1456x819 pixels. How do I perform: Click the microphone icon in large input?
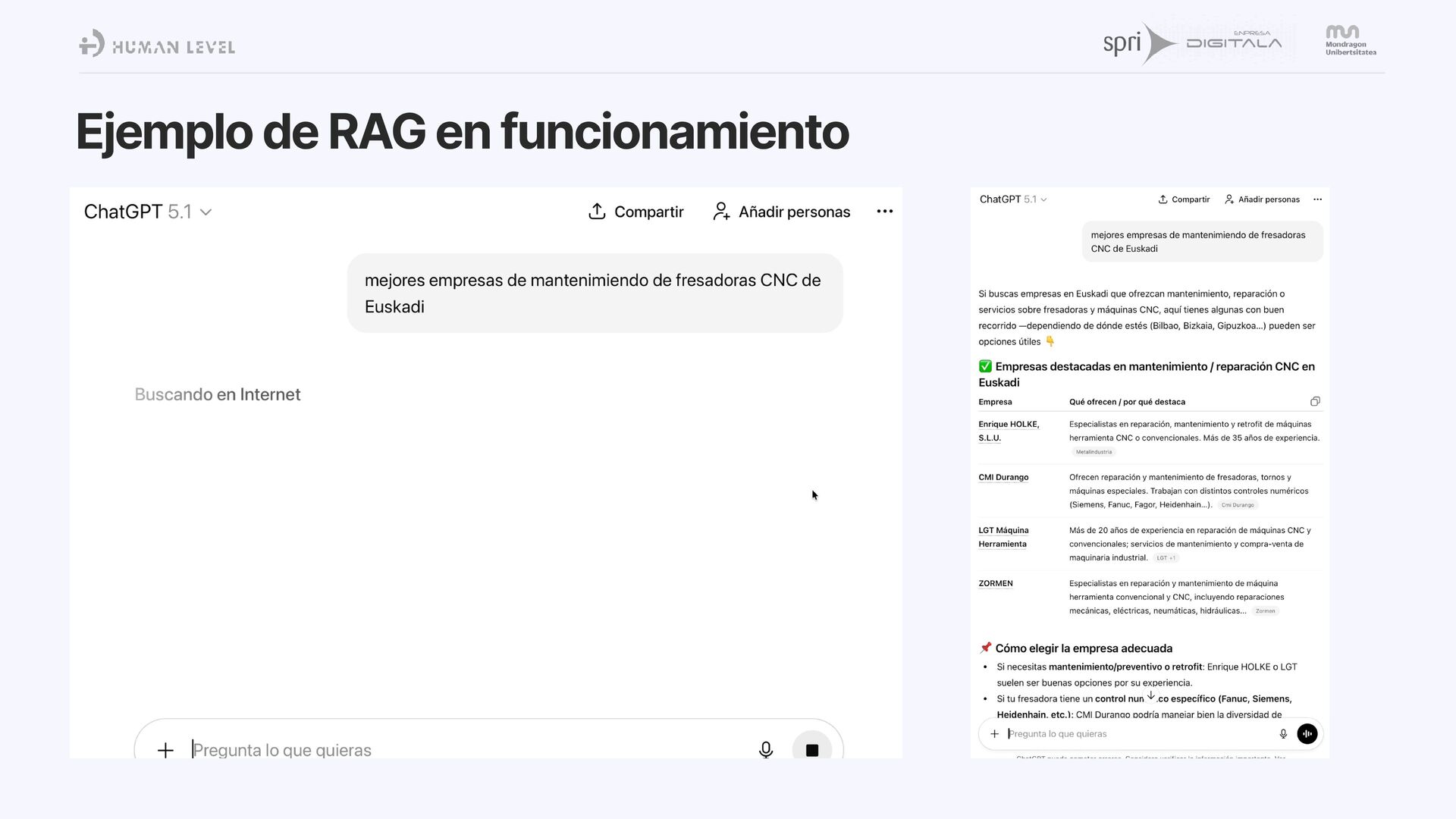coord(766,750)
